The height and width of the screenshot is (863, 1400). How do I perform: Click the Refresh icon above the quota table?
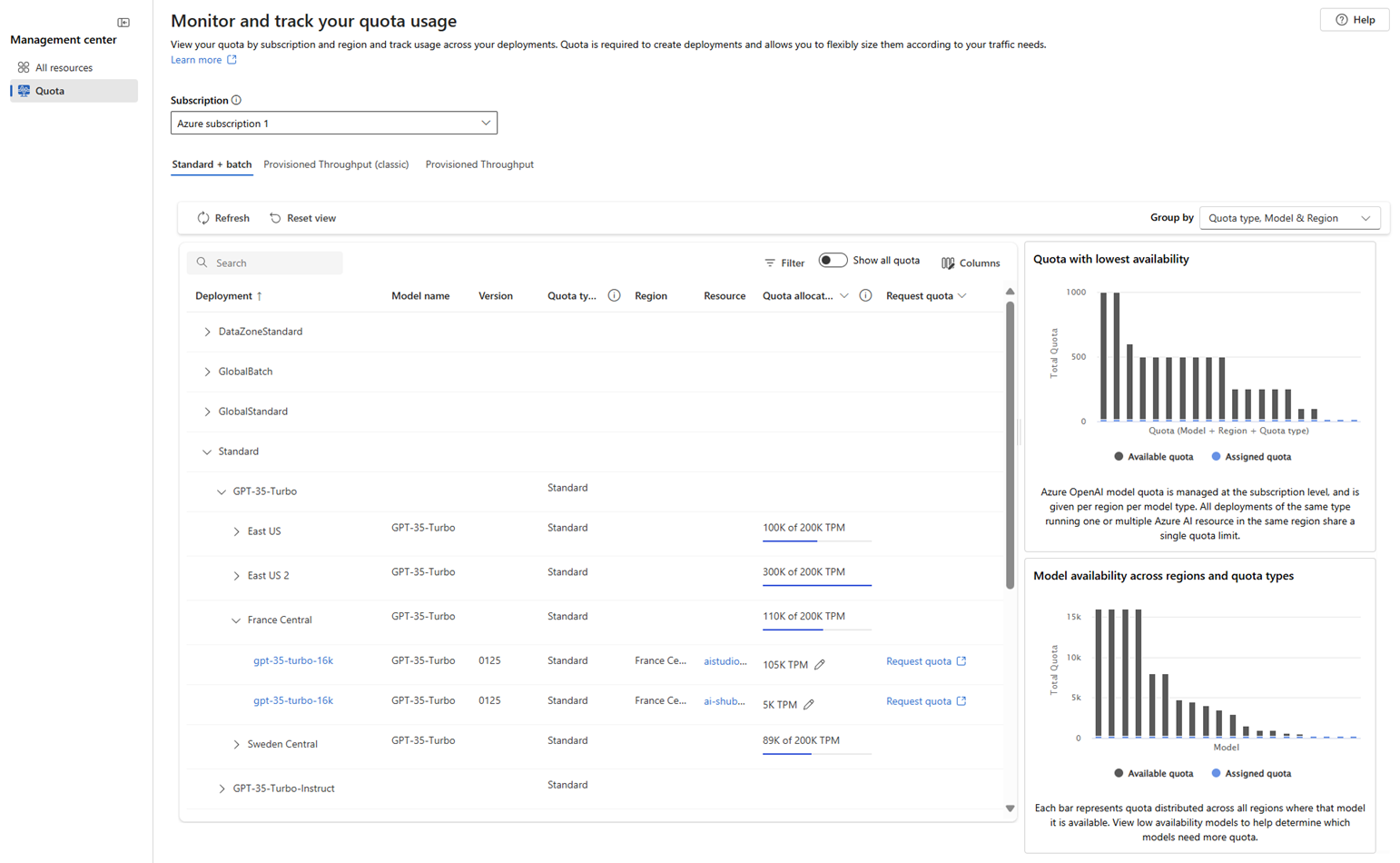203,217
